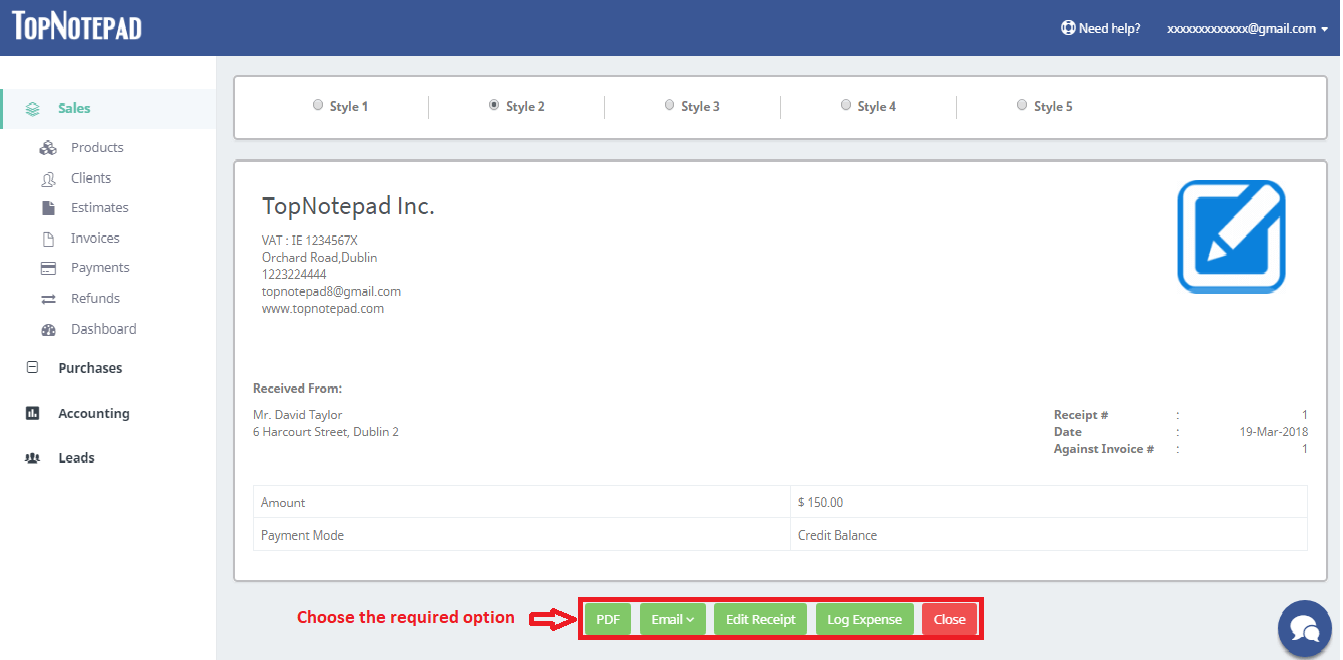Select the Style 4 radio button
This screenshot has width=1343, height=660.
point(846,104)
